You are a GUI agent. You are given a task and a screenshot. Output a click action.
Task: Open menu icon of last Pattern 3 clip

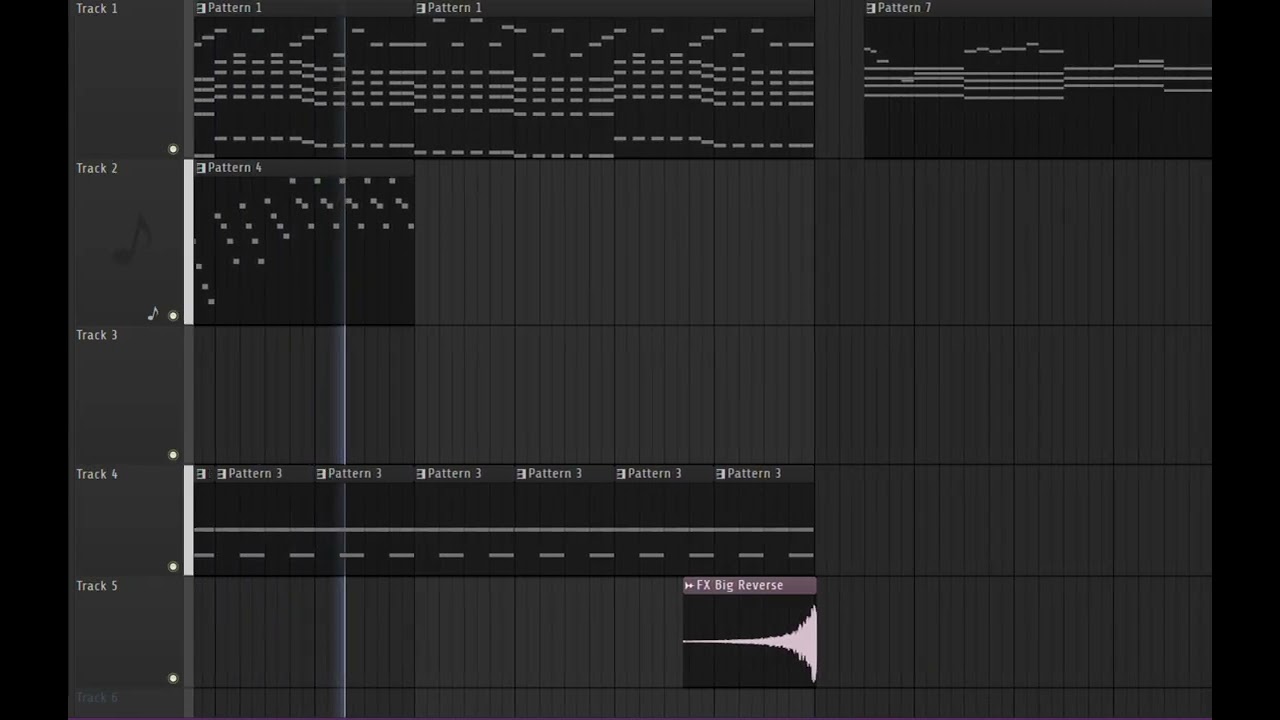point(721,474)
